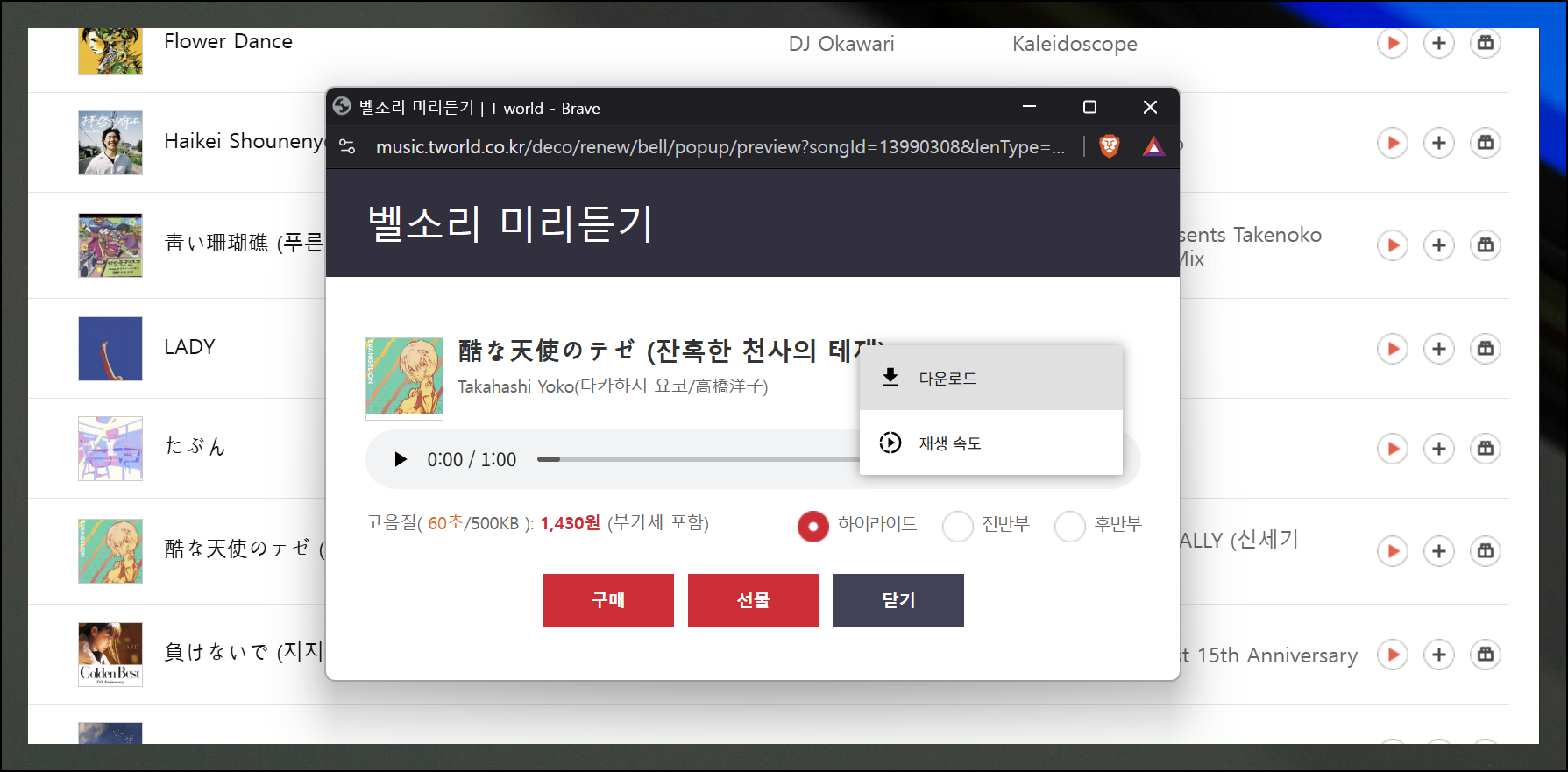Click the 1,430원 price text
The height and width of the screenshot is (772, 1568).
tap(570, 523)
